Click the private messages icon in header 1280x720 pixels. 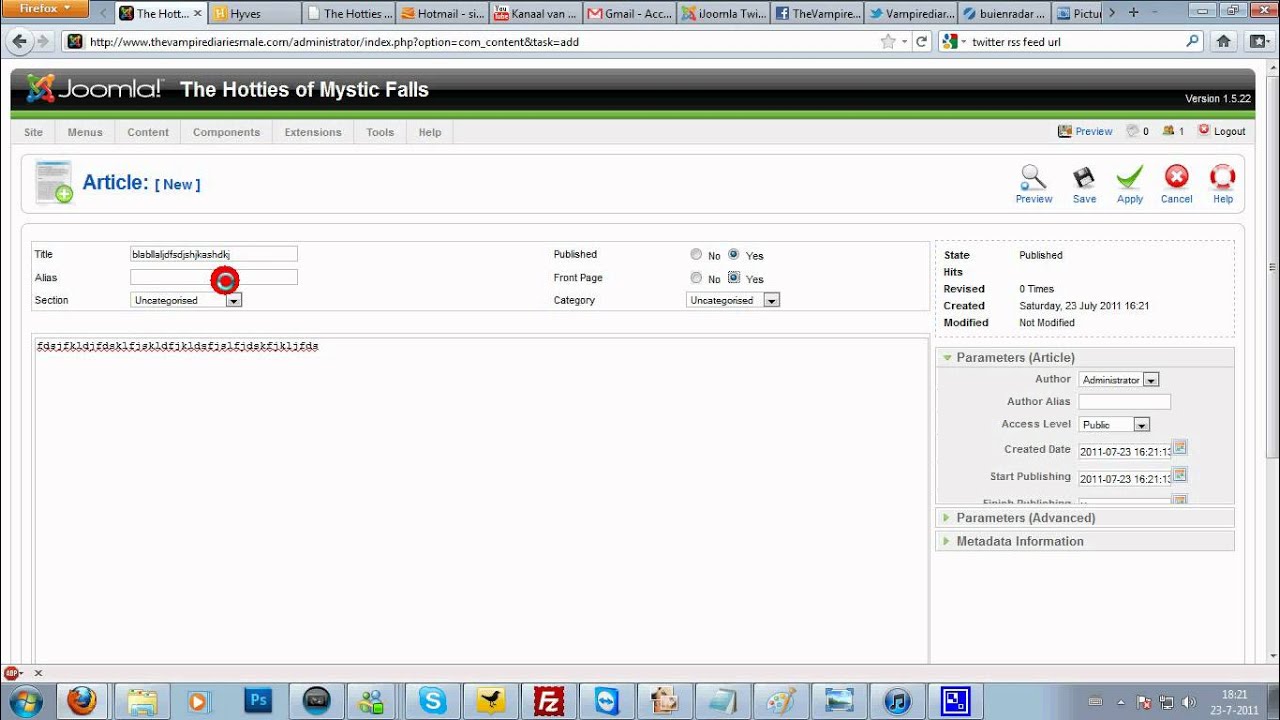click(x=1133, y=131)
